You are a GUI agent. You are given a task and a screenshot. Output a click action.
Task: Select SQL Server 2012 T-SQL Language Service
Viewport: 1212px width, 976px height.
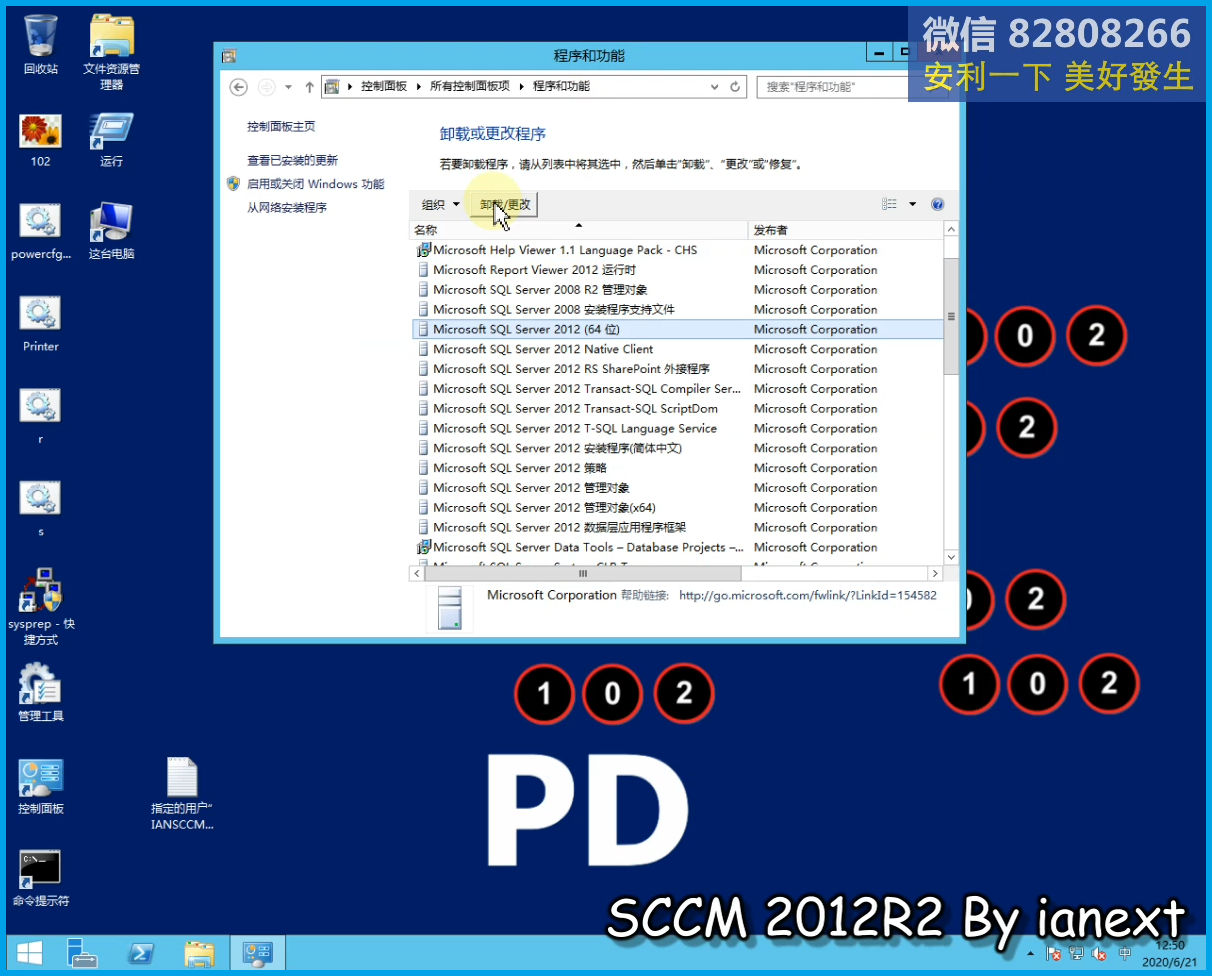677,429
